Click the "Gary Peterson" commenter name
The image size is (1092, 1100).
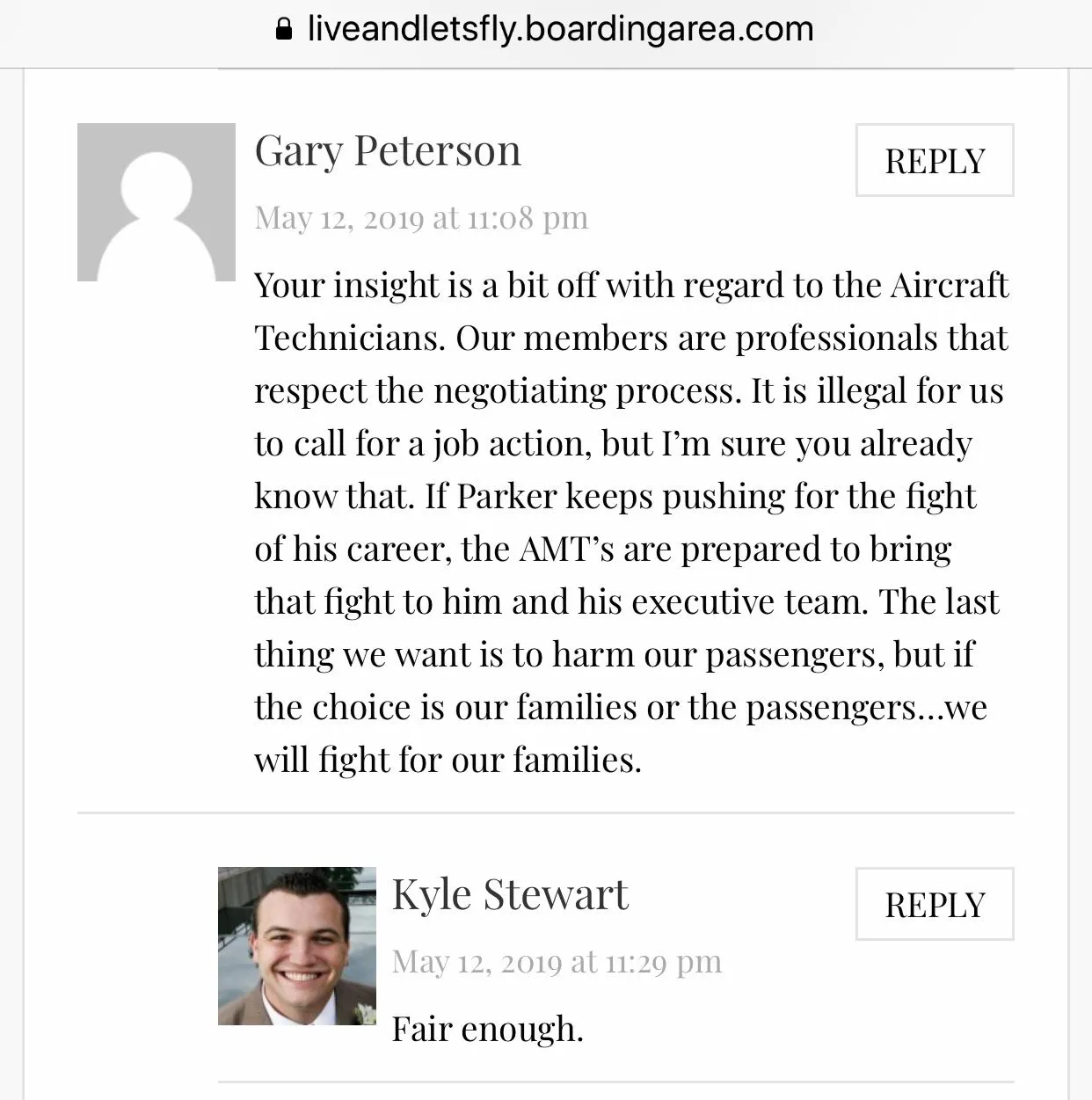388,150
